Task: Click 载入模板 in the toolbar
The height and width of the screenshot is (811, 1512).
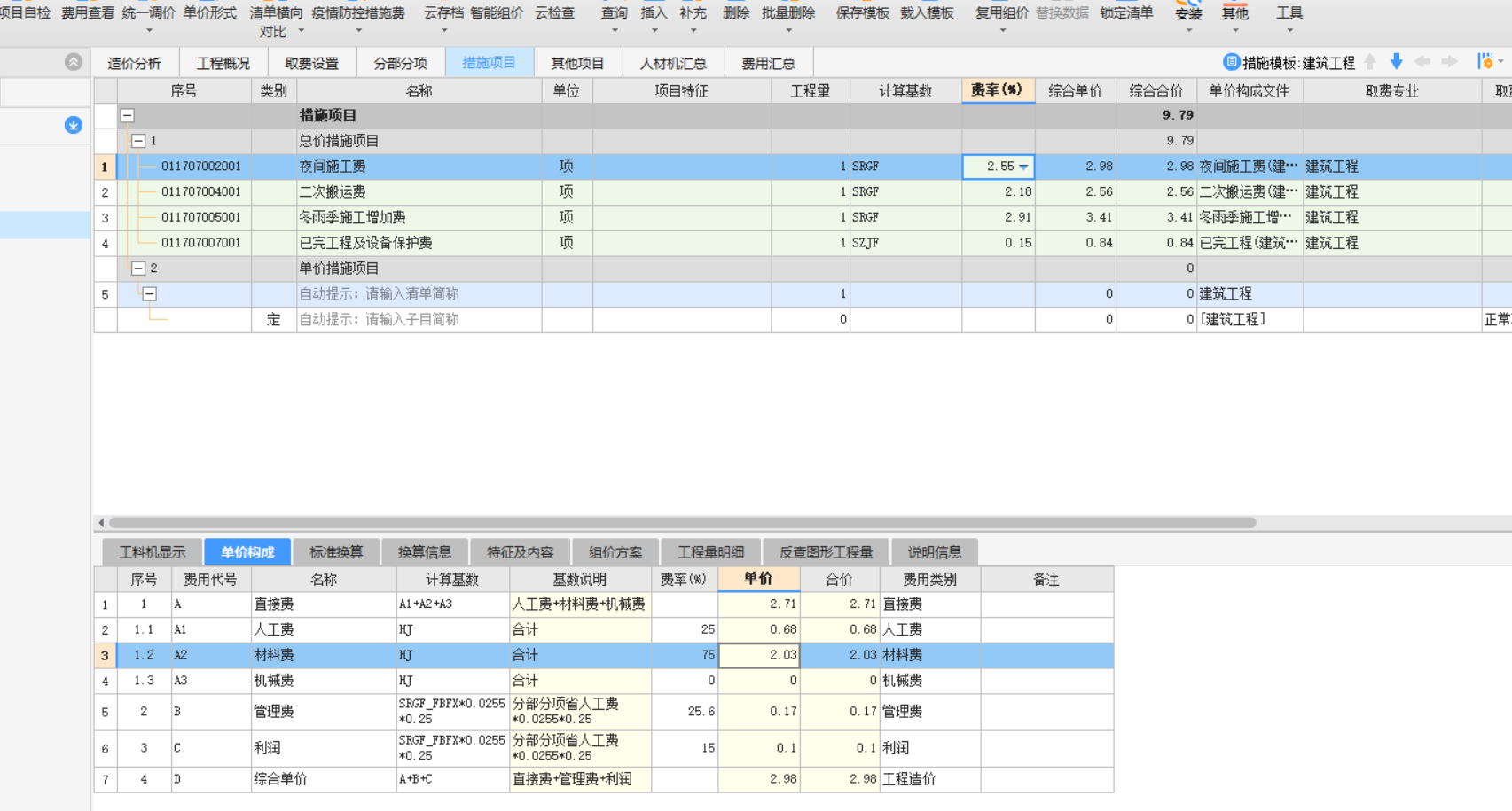Action: tap(927, 13)
